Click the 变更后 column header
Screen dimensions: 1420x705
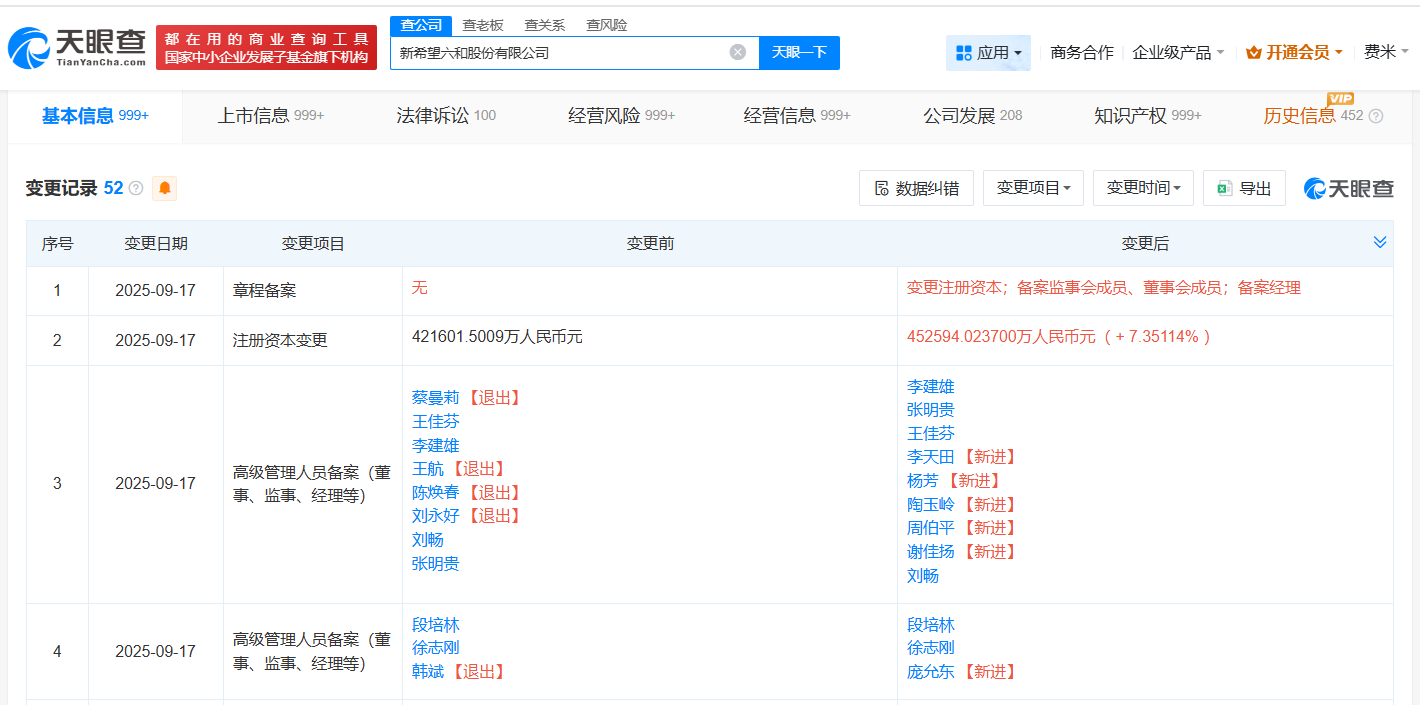1145,243
